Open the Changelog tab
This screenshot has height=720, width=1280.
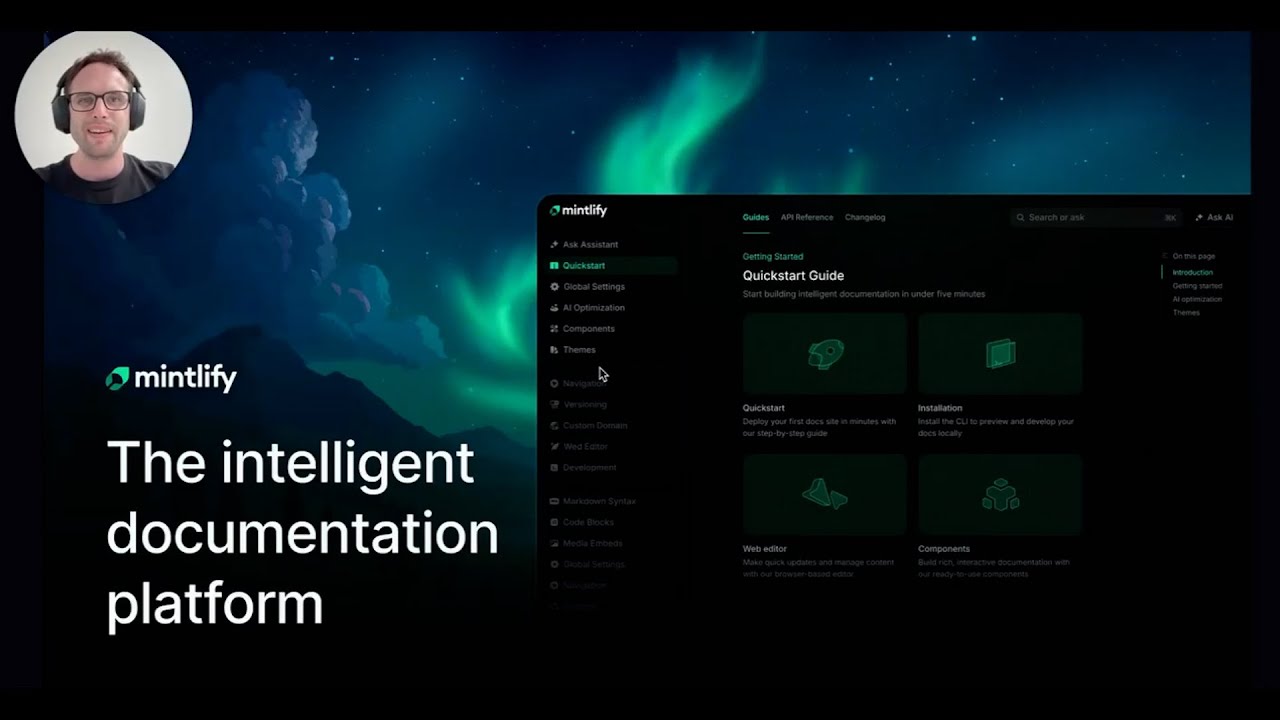(x=865, y=217)
